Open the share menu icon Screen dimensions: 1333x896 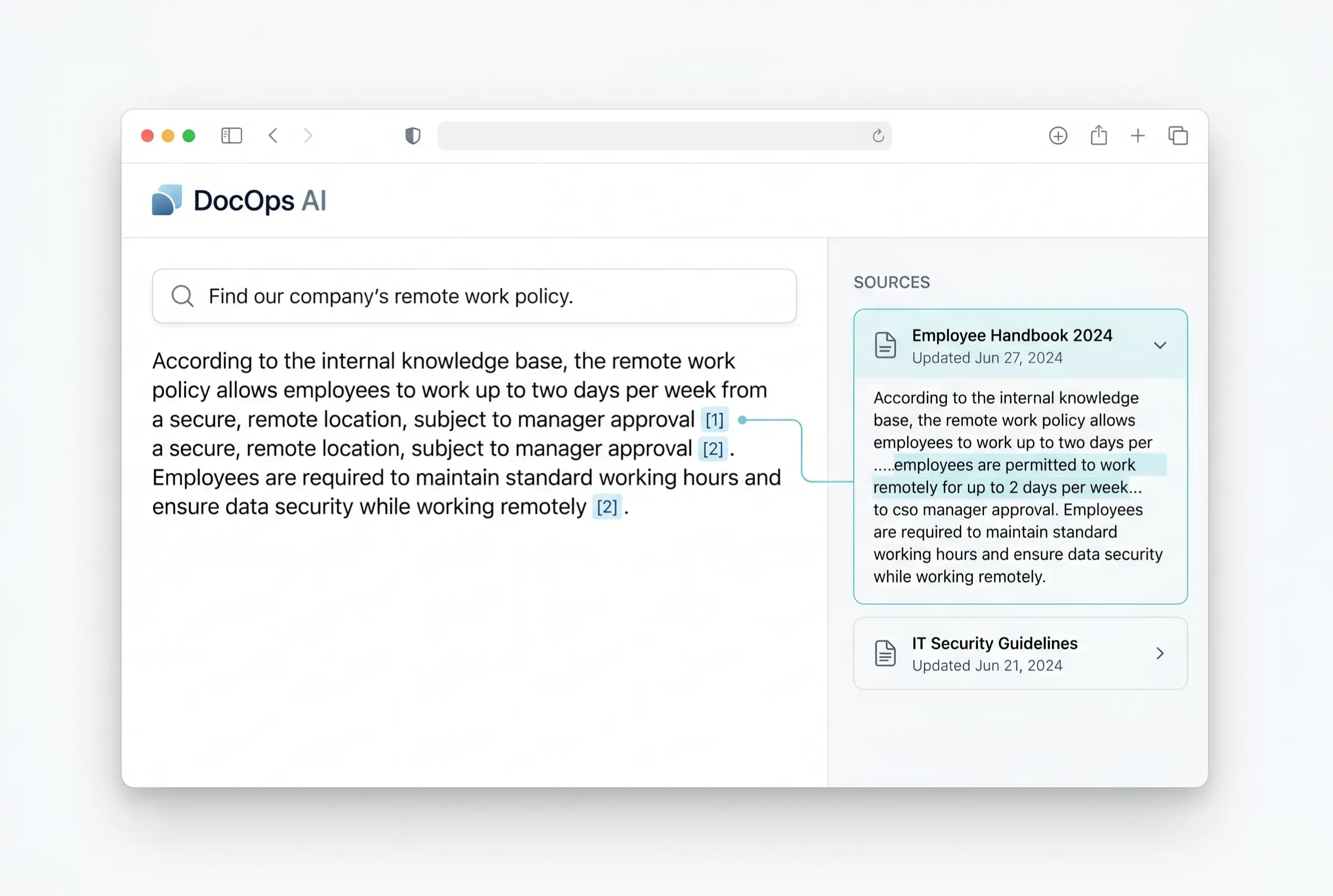(x=1099, y=135)
